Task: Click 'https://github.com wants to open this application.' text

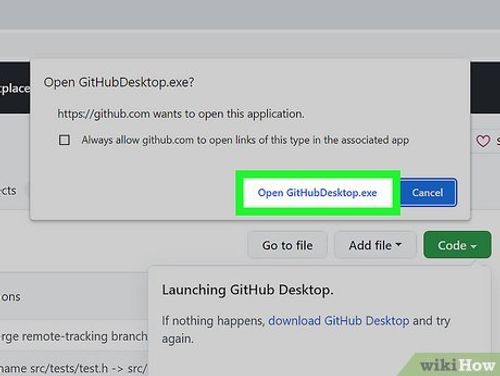Action: (181, 114)
